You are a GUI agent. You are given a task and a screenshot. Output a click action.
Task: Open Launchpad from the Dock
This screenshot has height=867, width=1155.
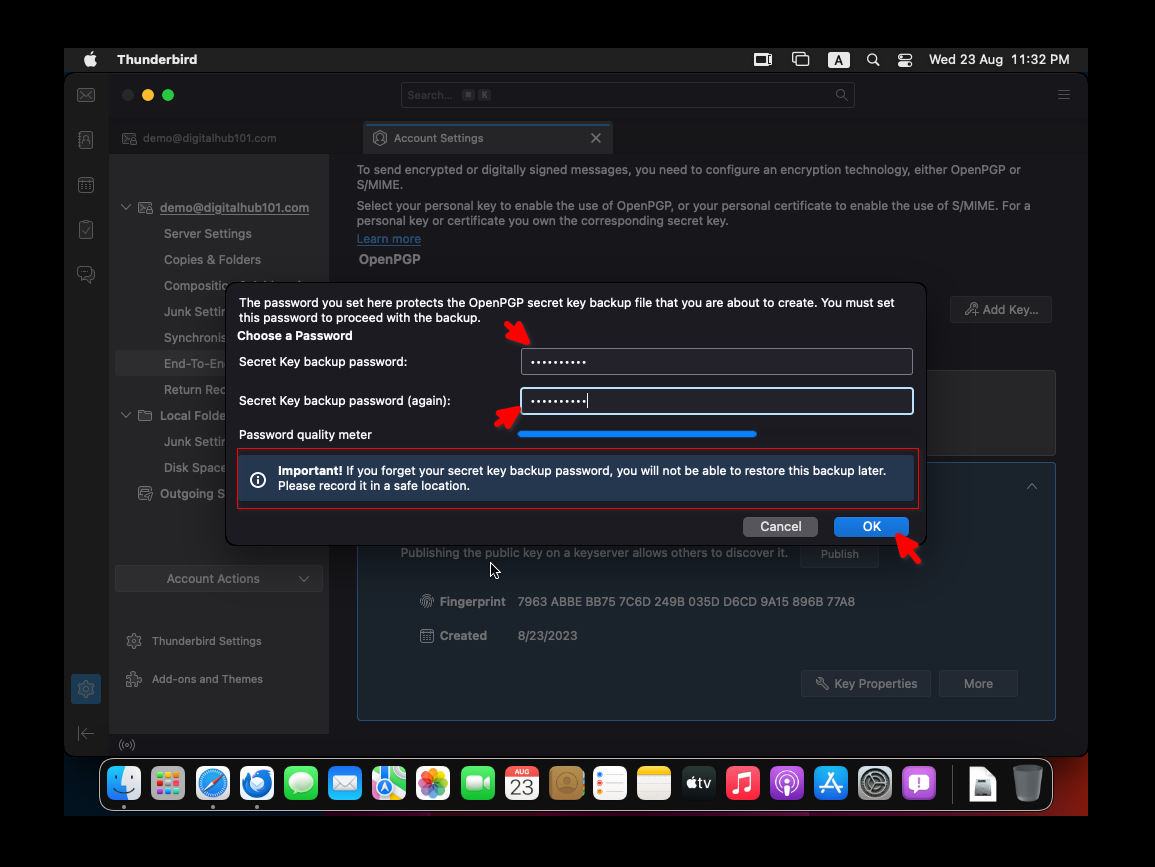[x=168, y=783]
